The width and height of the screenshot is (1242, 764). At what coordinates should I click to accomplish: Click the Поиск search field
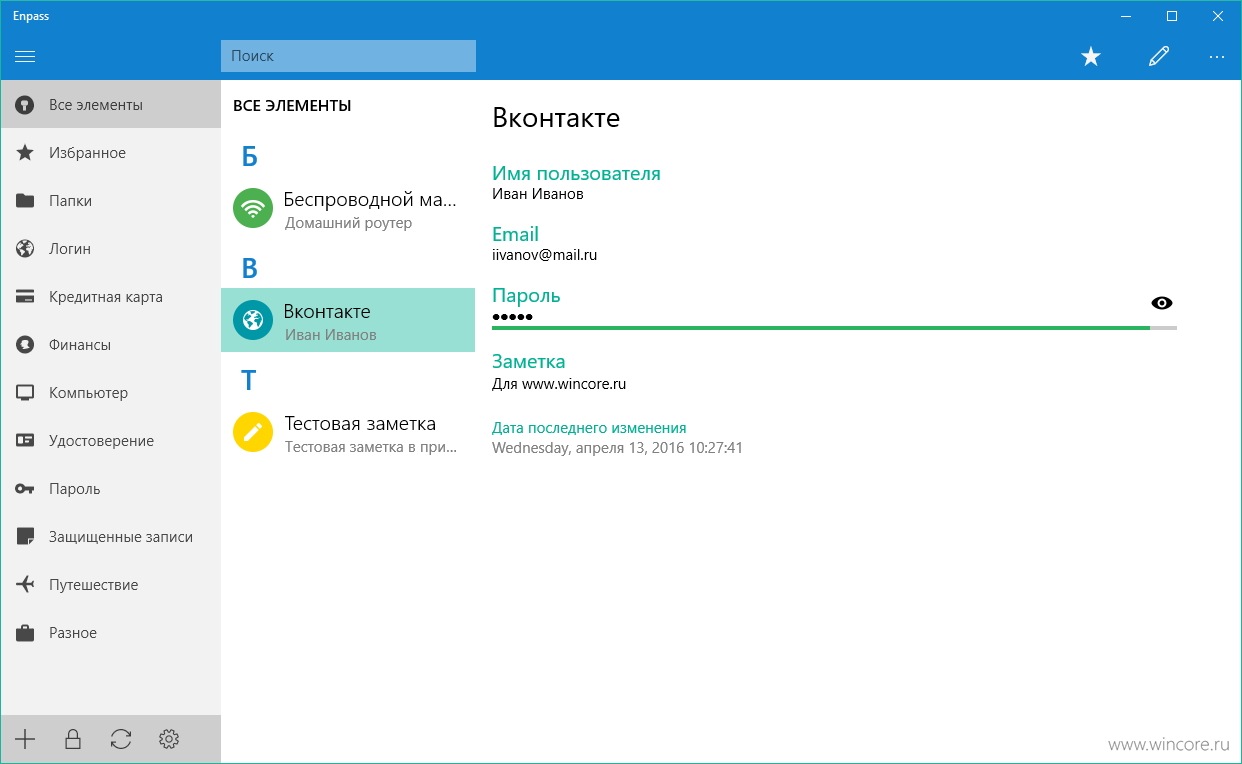[348, 56]
